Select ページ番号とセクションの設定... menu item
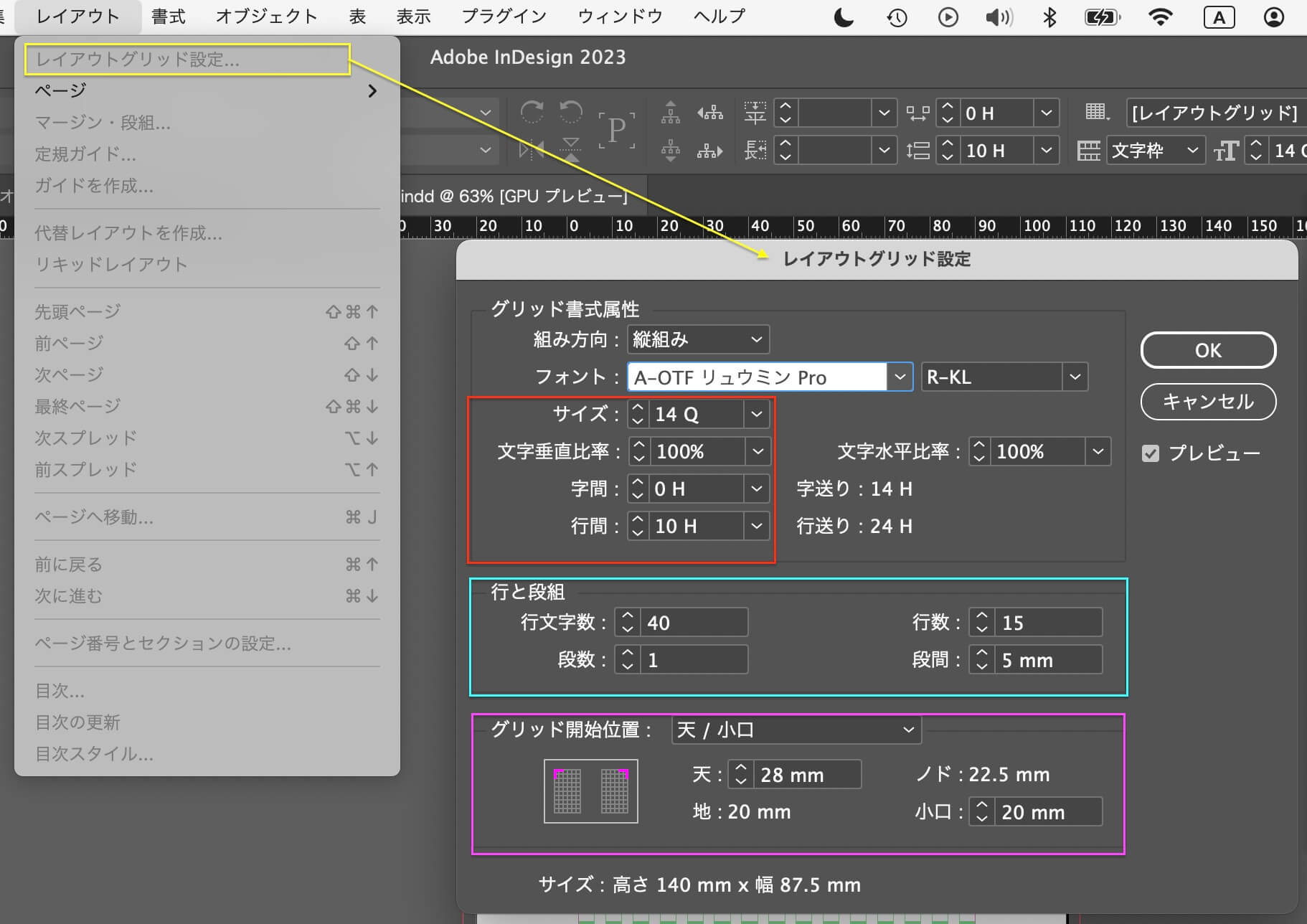1307x924 pixels. coord(207,643)
